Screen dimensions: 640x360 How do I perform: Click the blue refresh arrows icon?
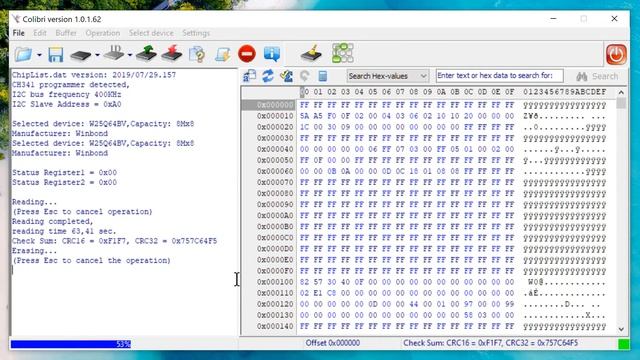click(268, 76)
